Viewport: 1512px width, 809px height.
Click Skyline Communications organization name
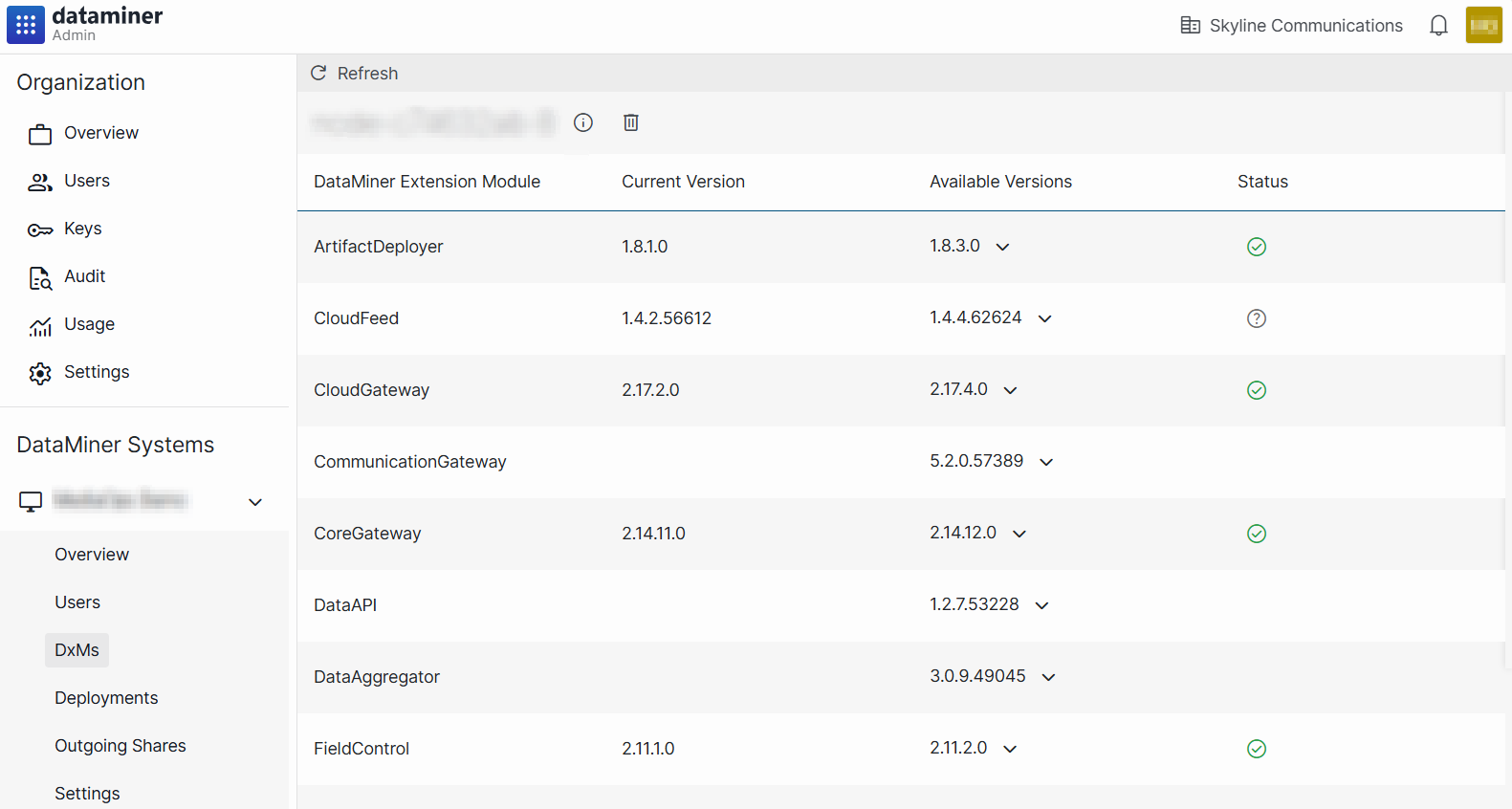click(x=1306, y=26)
